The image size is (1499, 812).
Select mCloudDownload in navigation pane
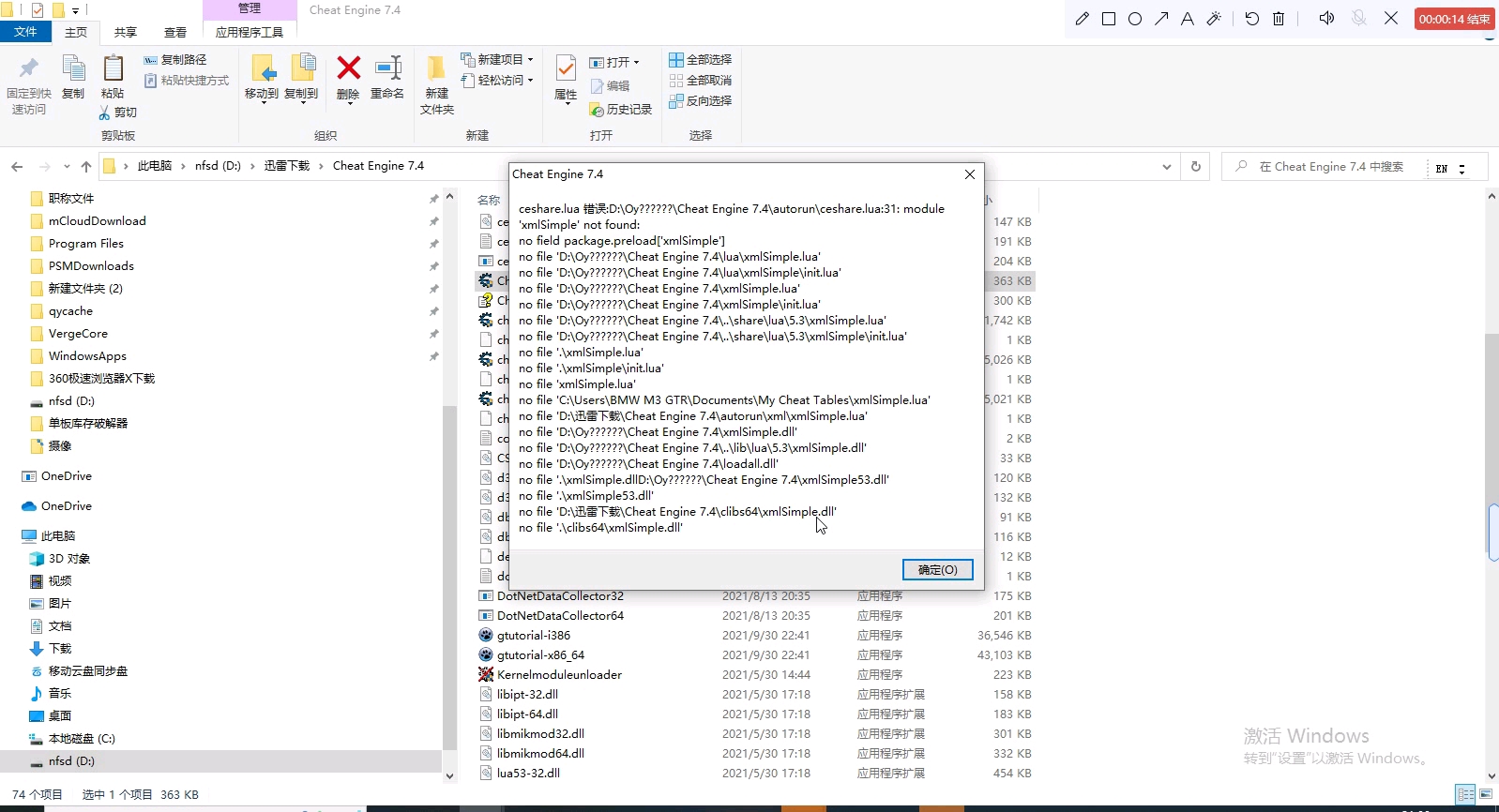coord(98,221)
